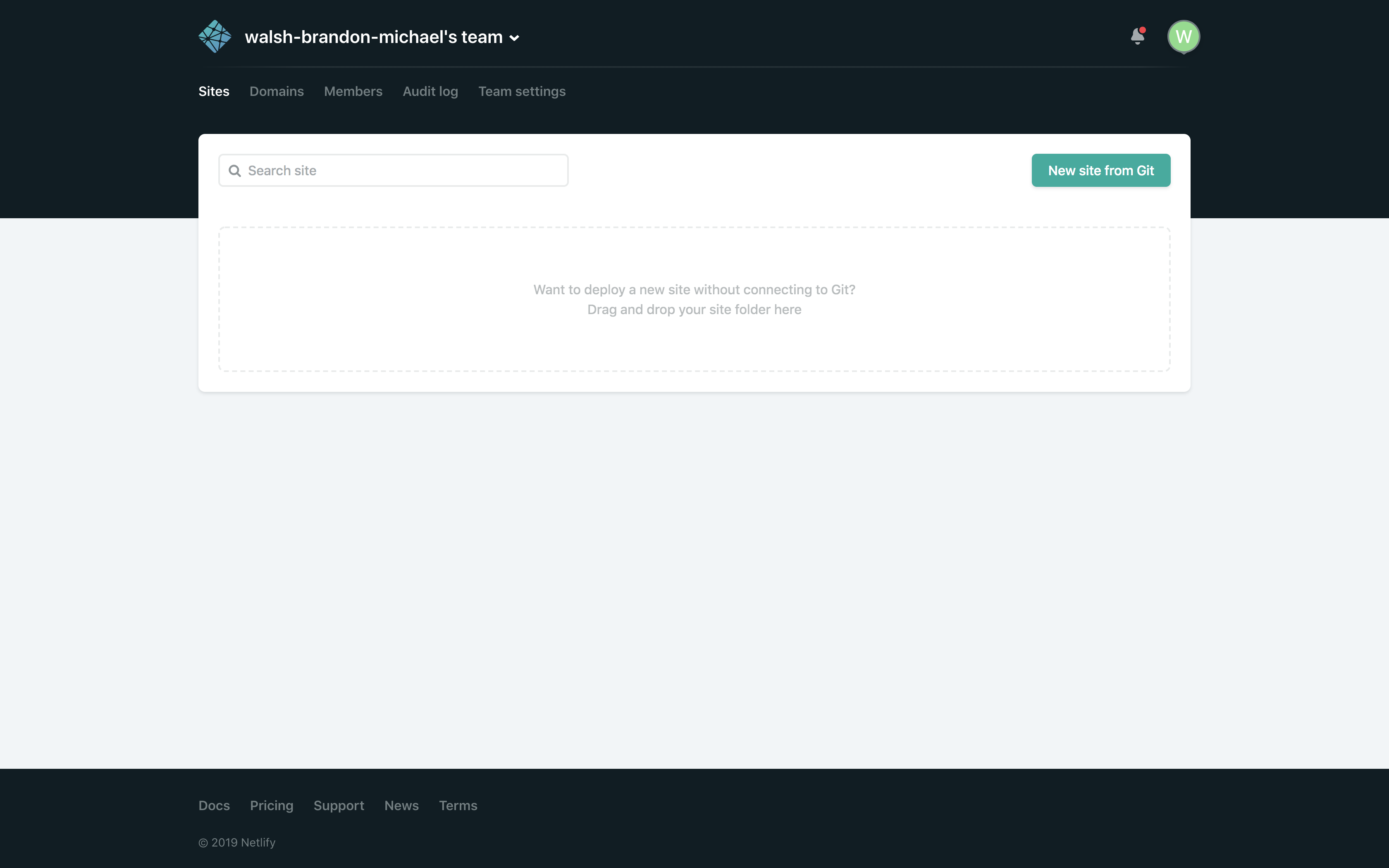Viewport: 1389px width, 868px height.
Task: Open the Support link
Action: coord(339,806)
